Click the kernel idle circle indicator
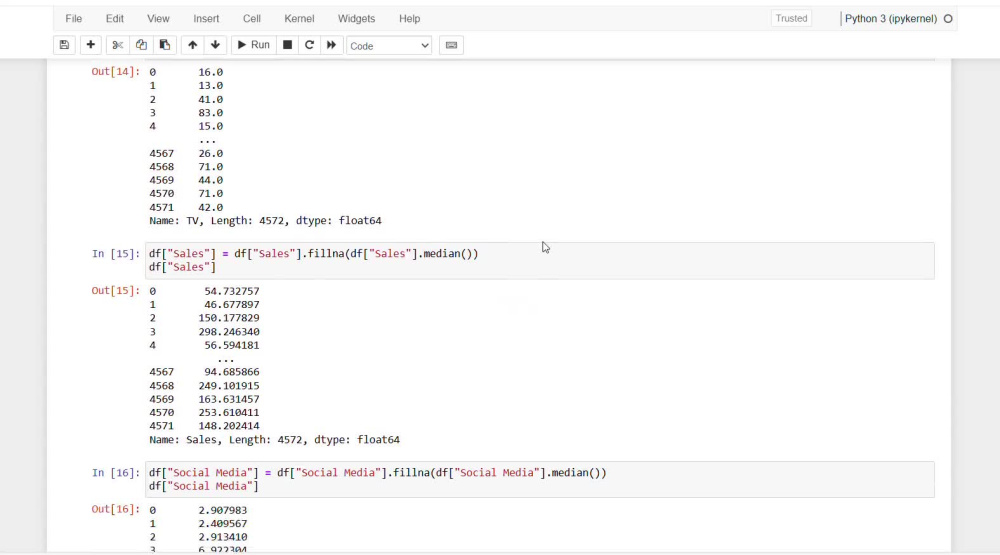 tap(948, 18)
